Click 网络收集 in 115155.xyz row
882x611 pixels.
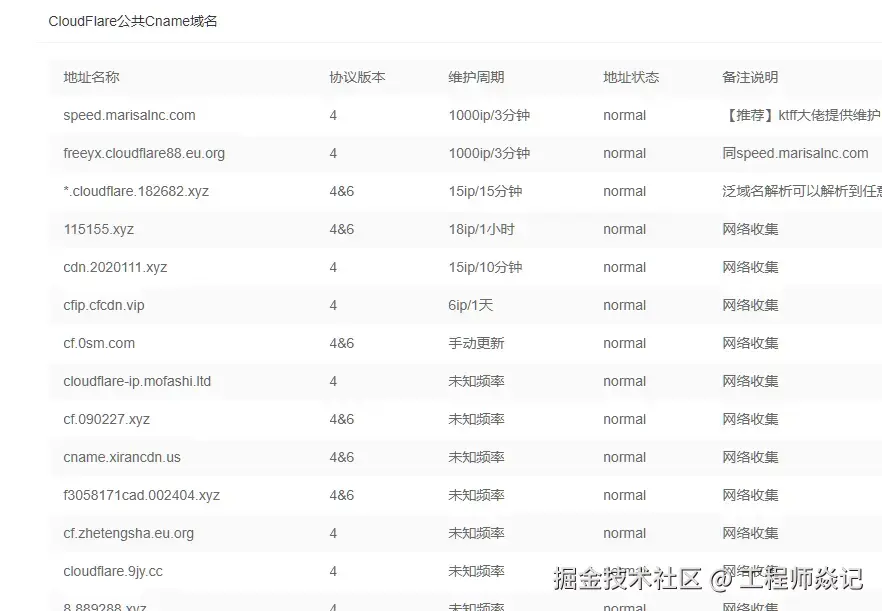[750, 230]
